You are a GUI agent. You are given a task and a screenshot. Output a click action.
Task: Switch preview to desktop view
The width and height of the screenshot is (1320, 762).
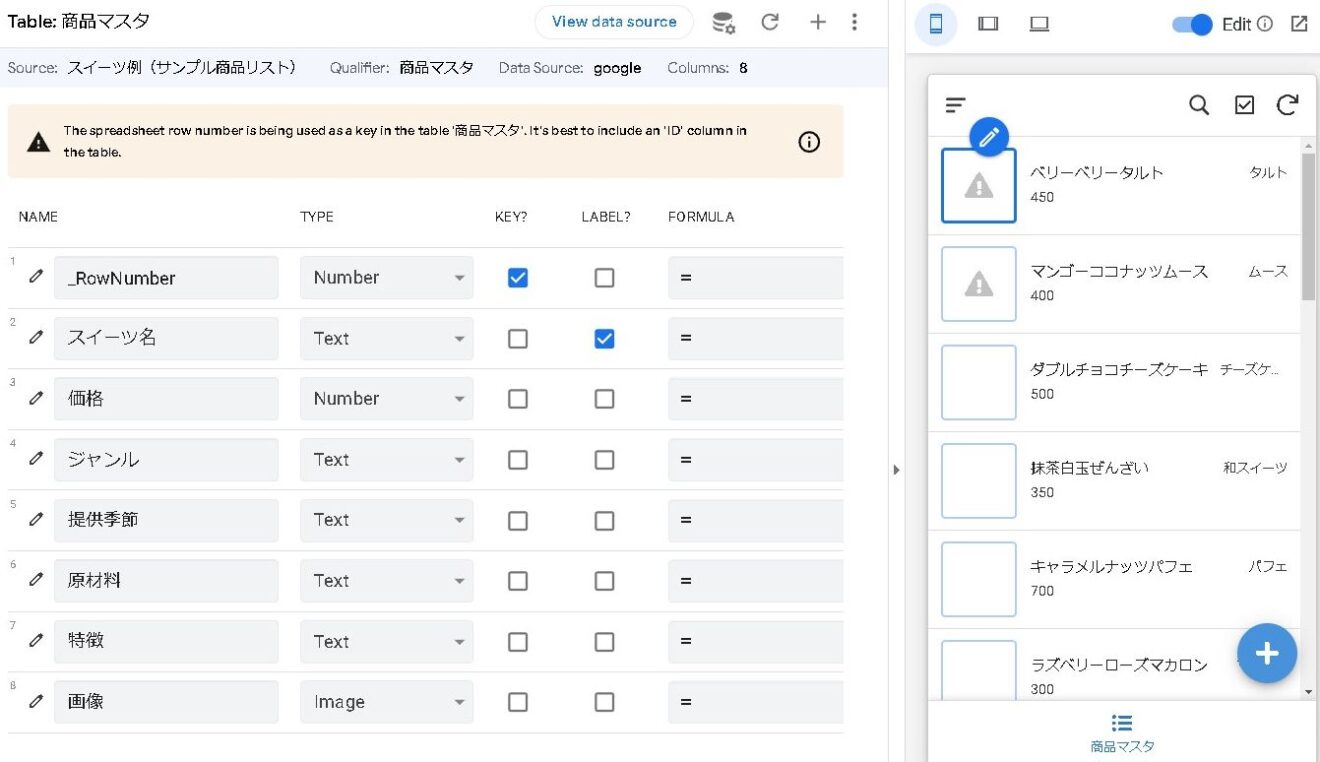[1039, 23]
